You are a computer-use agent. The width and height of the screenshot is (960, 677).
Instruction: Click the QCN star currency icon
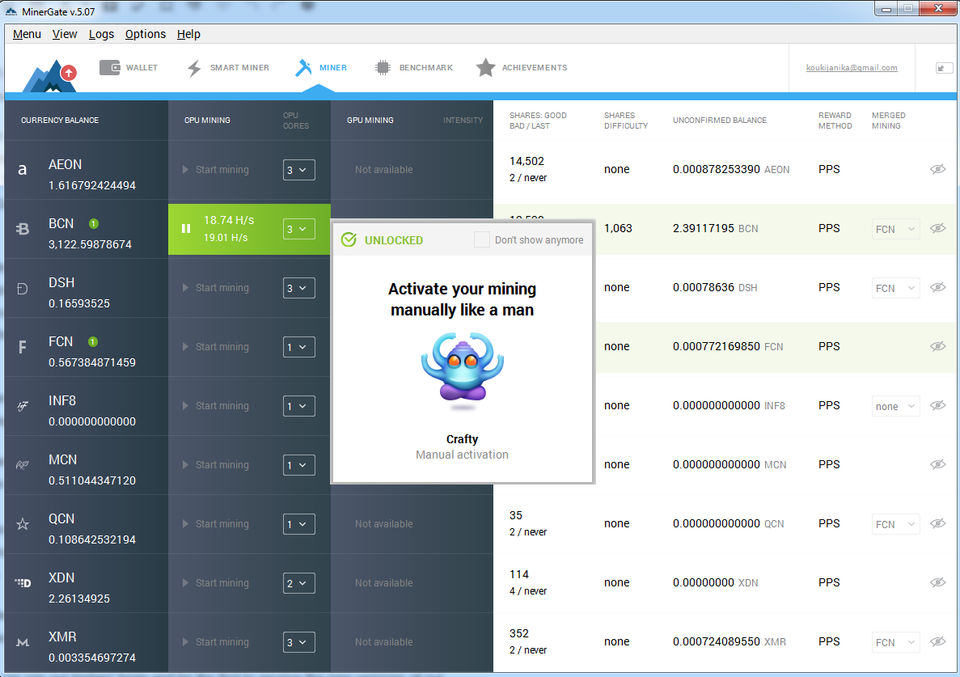(x=22, y=524)
